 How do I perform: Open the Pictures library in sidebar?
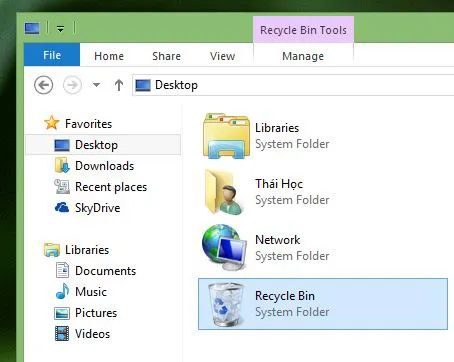point(96,313)
